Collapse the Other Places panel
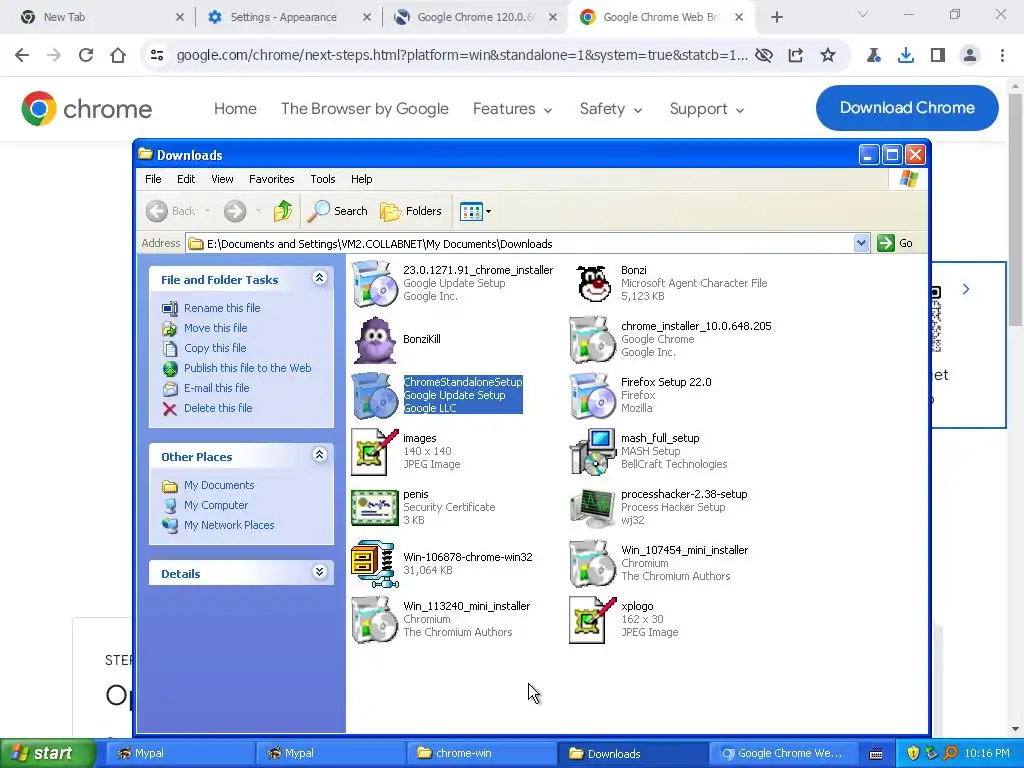This screenshot has width=1024, height=768. tap(319, 455)
